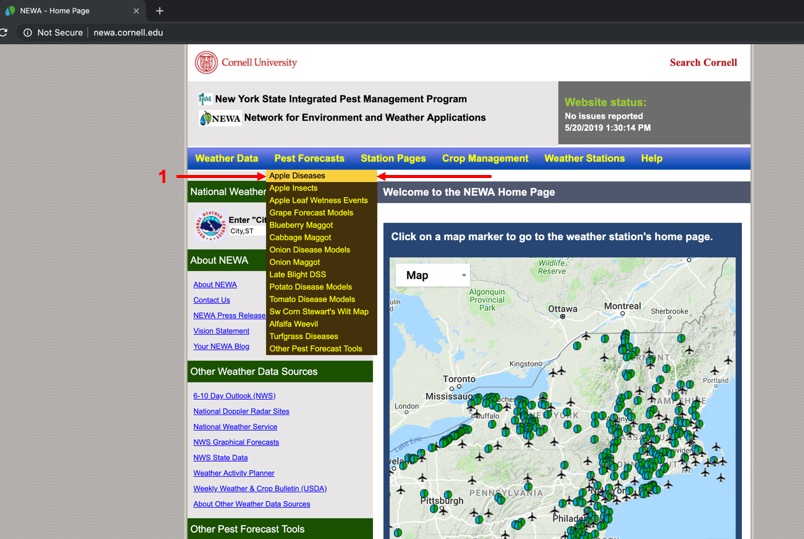This screenshot has width=804, height=539.
Task: Click the National Weather Service emblem
Action: pos(210,225)
